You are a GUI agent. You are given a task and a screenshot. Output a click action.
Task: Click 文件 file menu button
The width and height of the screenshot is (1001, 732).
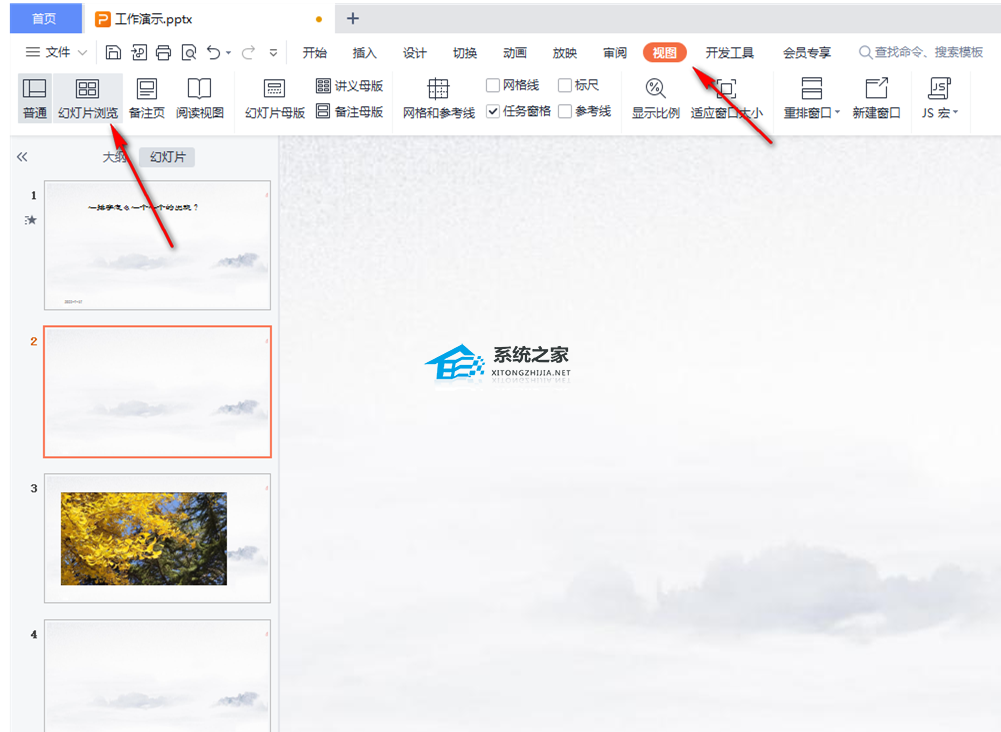point(48,52)
